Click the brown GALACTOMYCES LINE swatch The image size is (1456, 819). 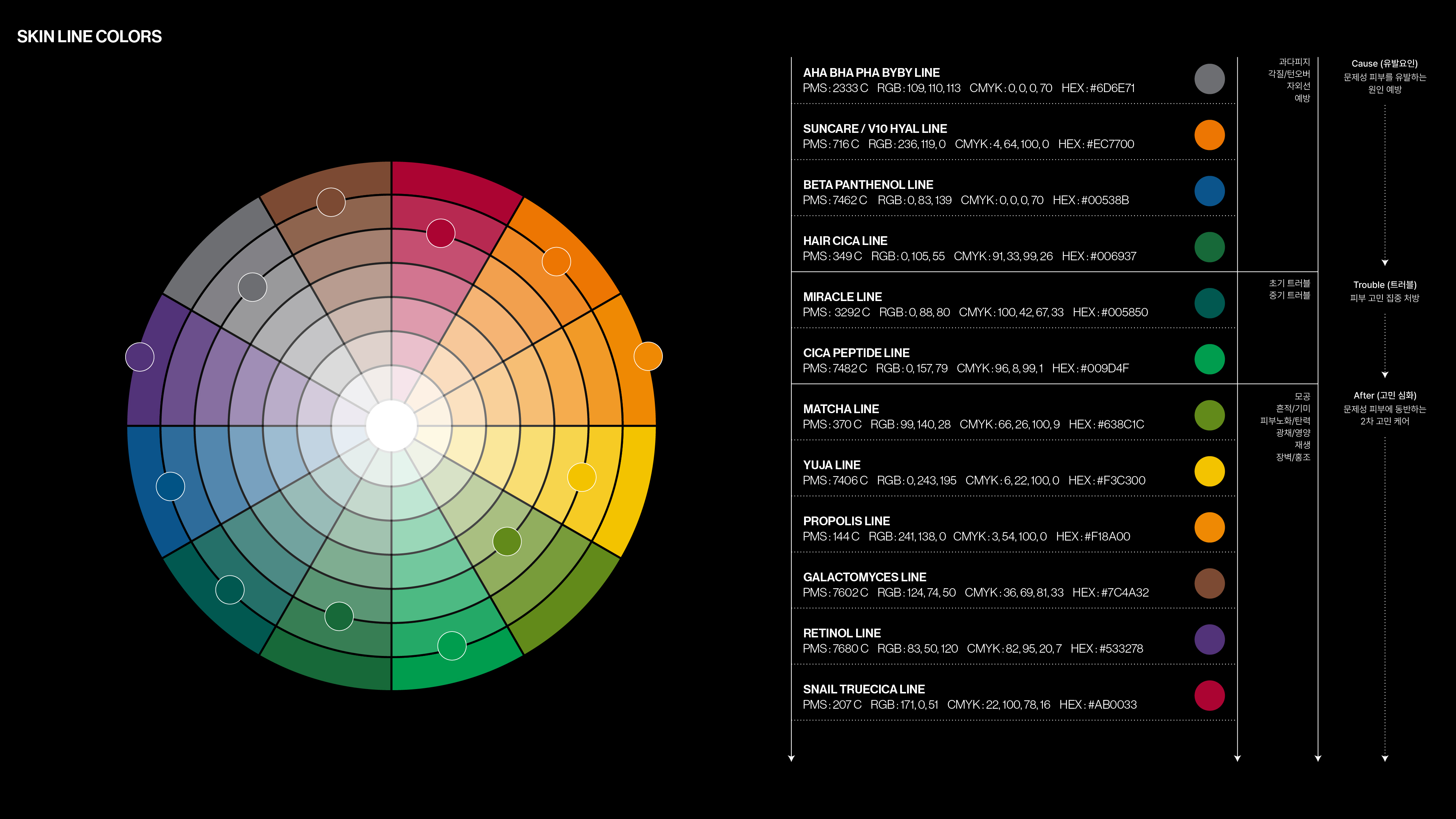pos(1209,583)
